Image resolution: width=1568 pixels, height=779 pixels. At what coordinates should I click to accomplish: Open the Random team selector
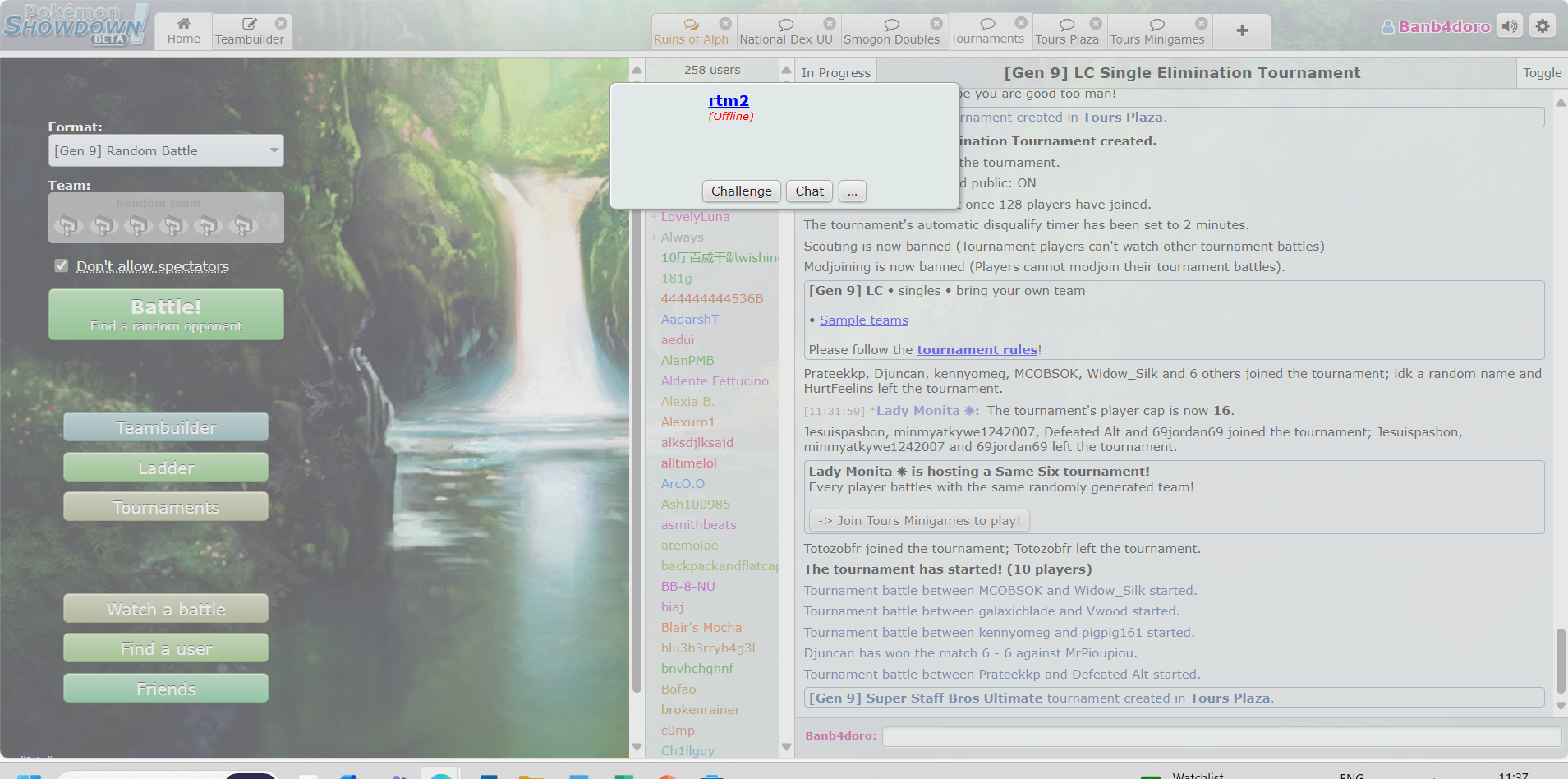tap(166, 218)
